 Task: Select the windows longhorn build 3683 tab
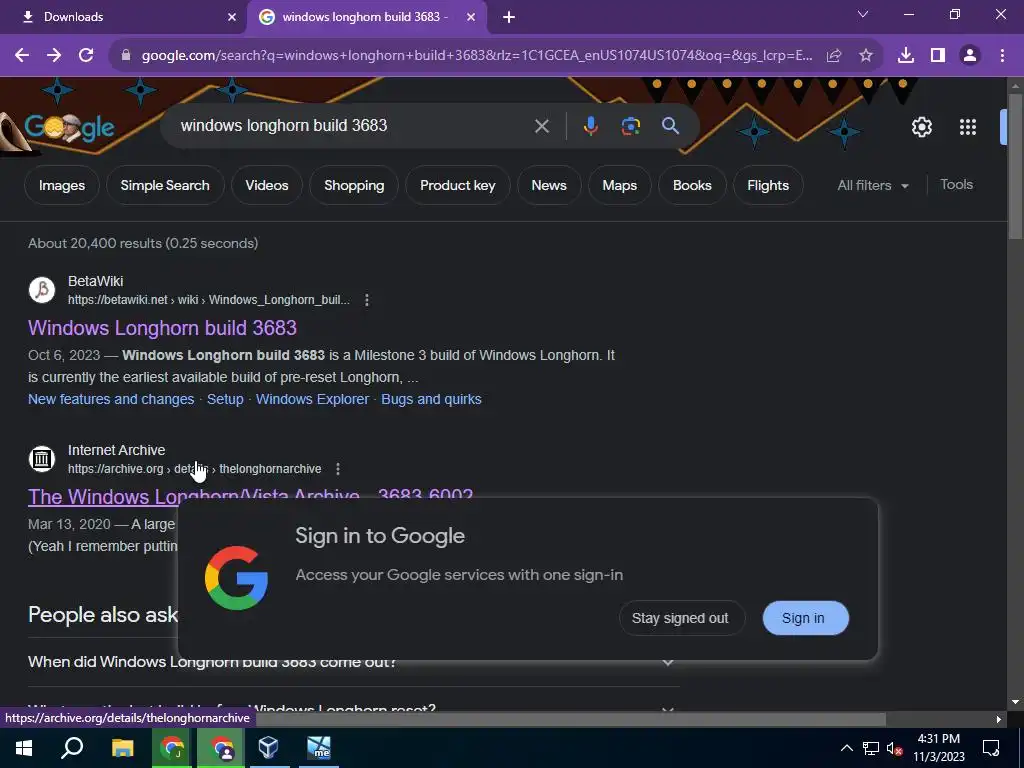click(x=366, y=17)
